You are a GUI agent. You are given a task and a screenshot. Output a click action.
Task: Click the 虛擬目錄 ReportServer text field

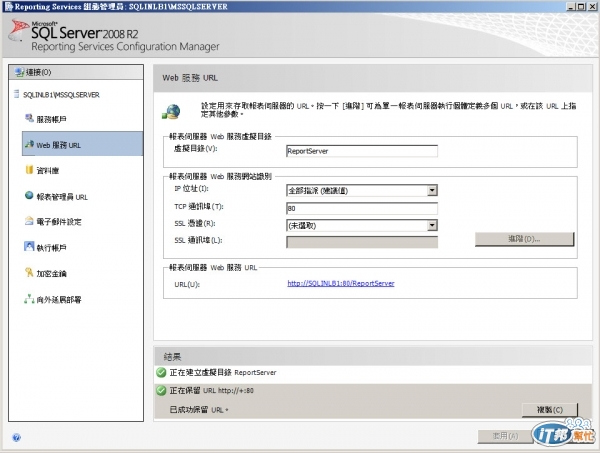pyautogui.click(x=362, y=151)
